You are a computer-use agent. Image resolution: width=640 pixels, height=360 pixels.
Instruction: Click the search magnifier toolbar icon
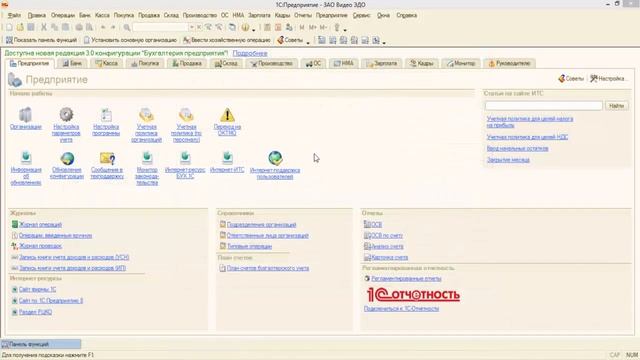click(127, 27)
